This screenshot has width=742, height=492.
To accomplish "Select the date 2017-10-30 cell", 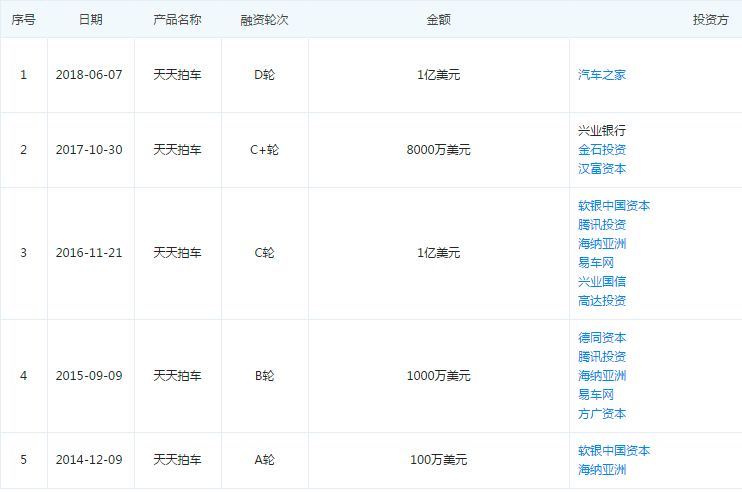I will [x=89, y=150].
